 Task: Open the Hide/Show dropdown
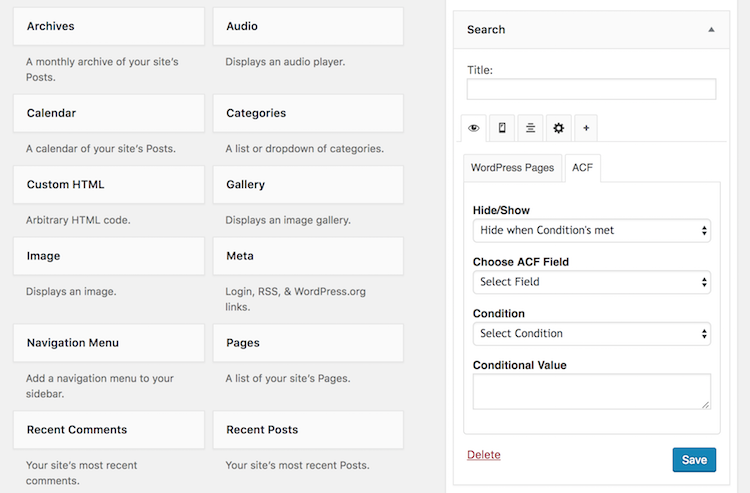(x=591, y=230)
